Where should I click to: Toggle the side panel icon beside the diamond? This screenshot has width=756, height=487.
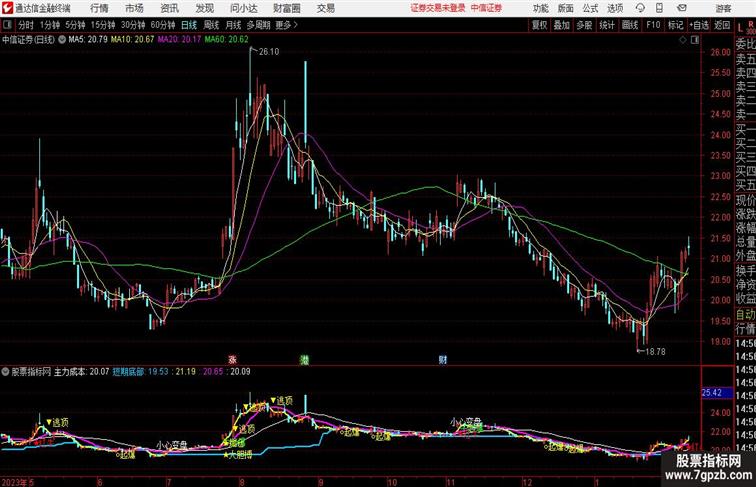[695, 40]
